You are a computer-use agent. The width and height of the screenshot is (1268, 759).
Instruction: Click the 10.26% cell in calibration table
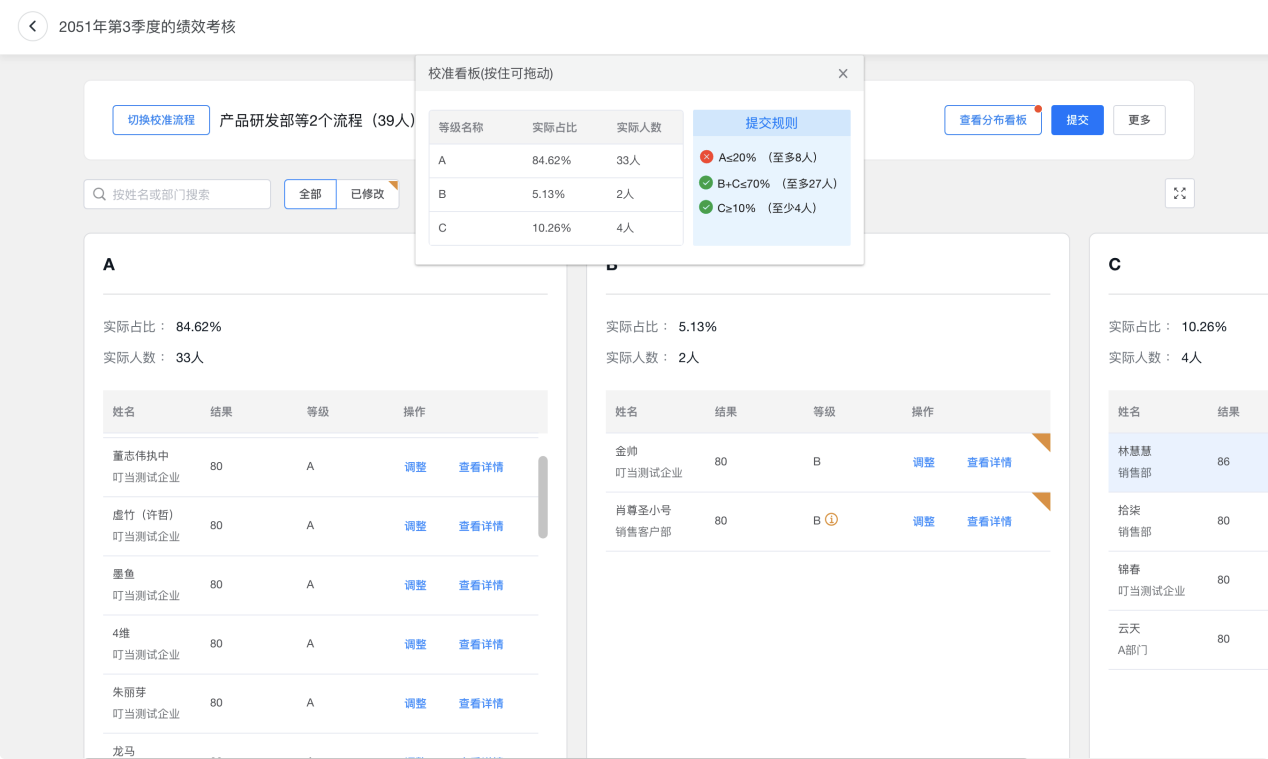click(551, 228)
